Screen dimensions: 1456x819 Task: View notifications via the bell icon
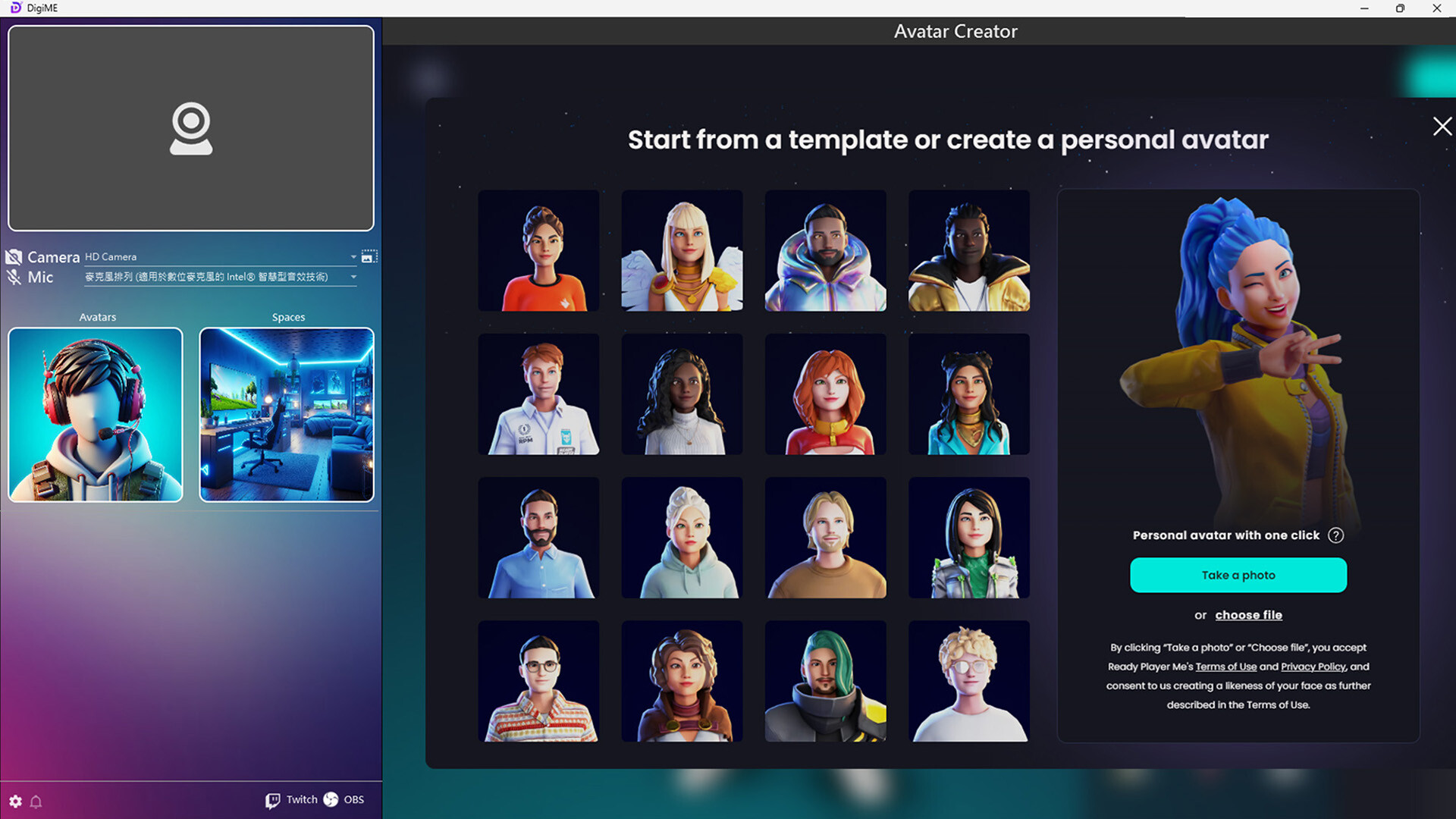pos(36,802)
